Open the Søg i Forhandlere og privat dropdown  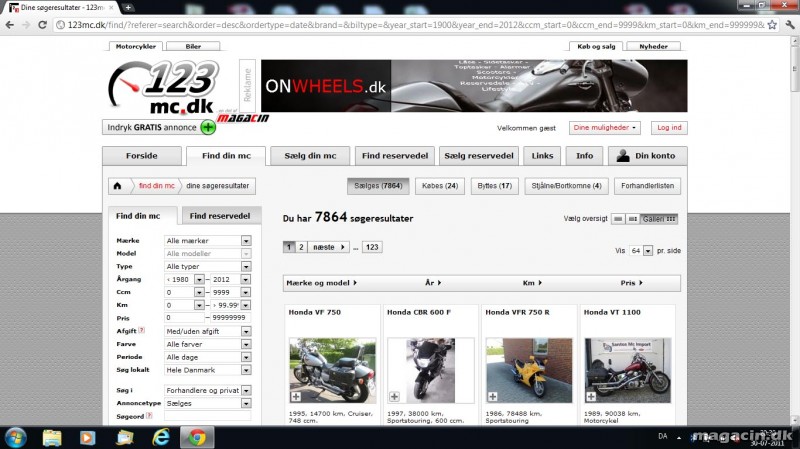point(208,390)
